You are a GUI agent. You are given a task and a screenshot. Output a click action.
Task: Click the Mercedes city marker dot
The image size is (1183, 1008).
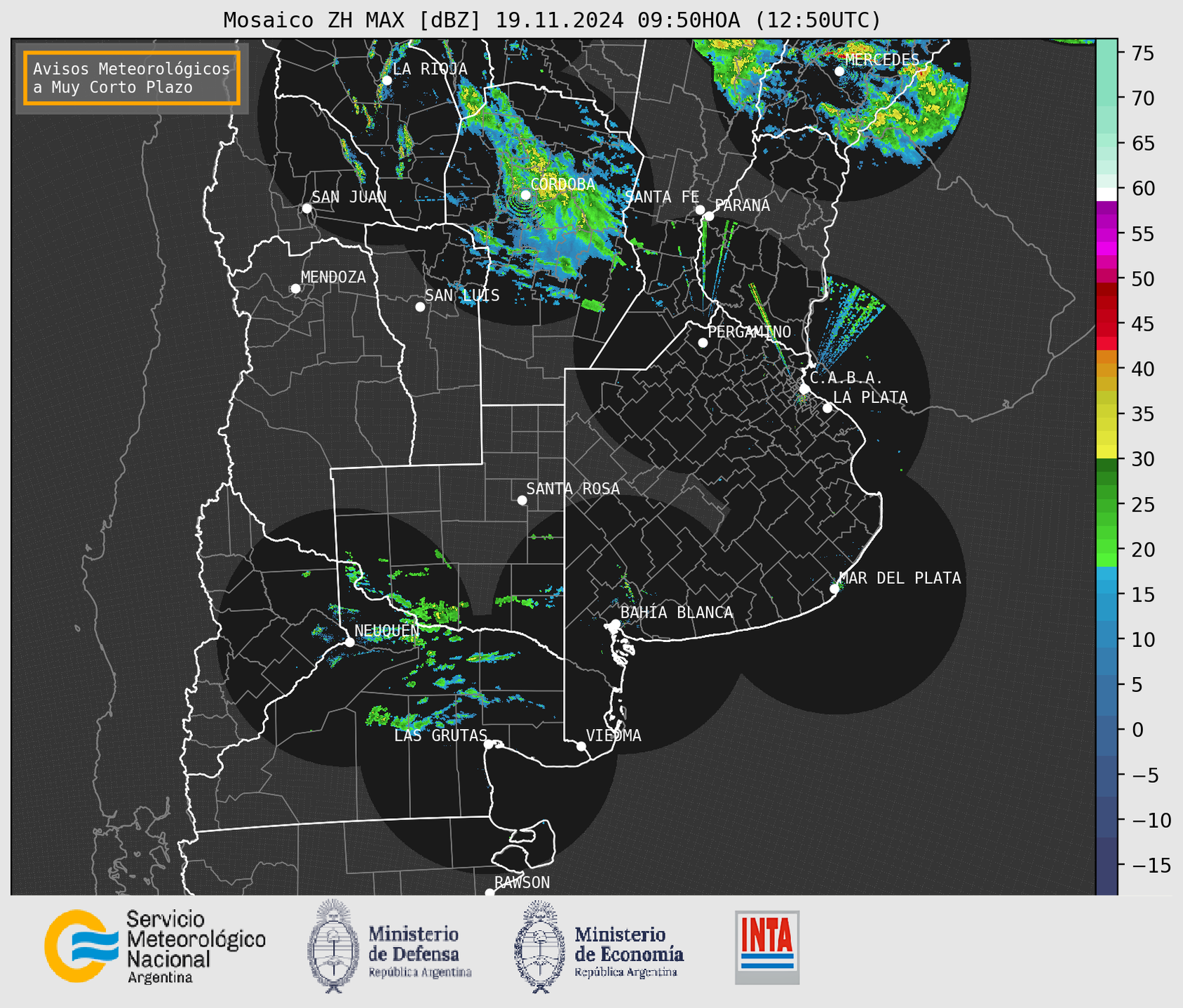coord(839,71)
